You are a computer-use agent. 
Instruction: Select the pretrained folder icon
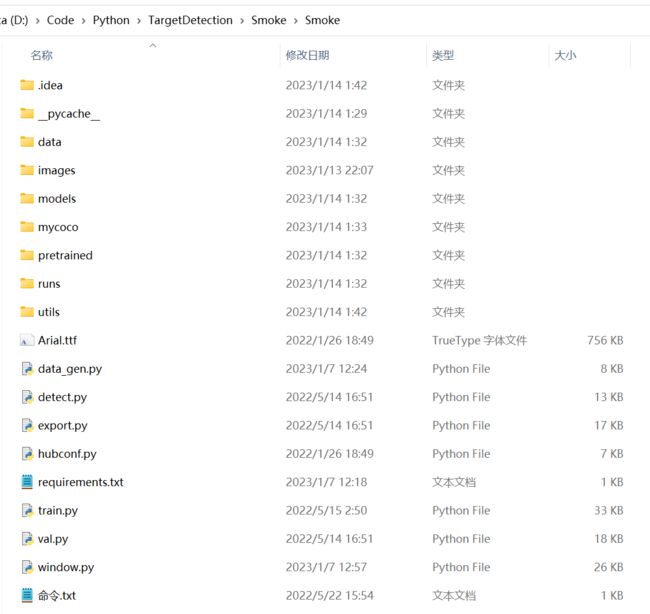(27, 255)
